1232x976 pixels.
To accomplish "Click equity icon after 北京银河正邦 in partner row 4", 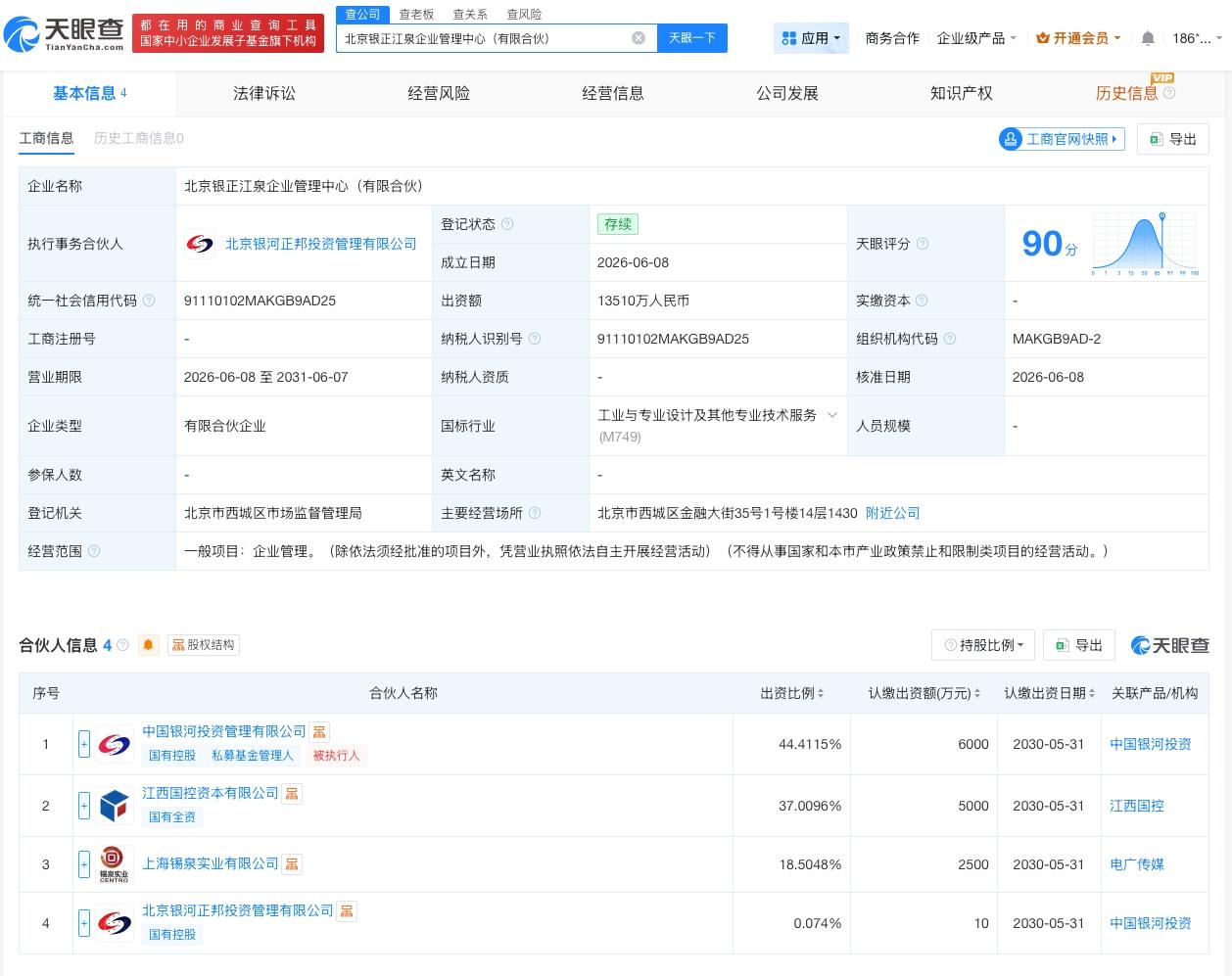I will pos(347,910).
